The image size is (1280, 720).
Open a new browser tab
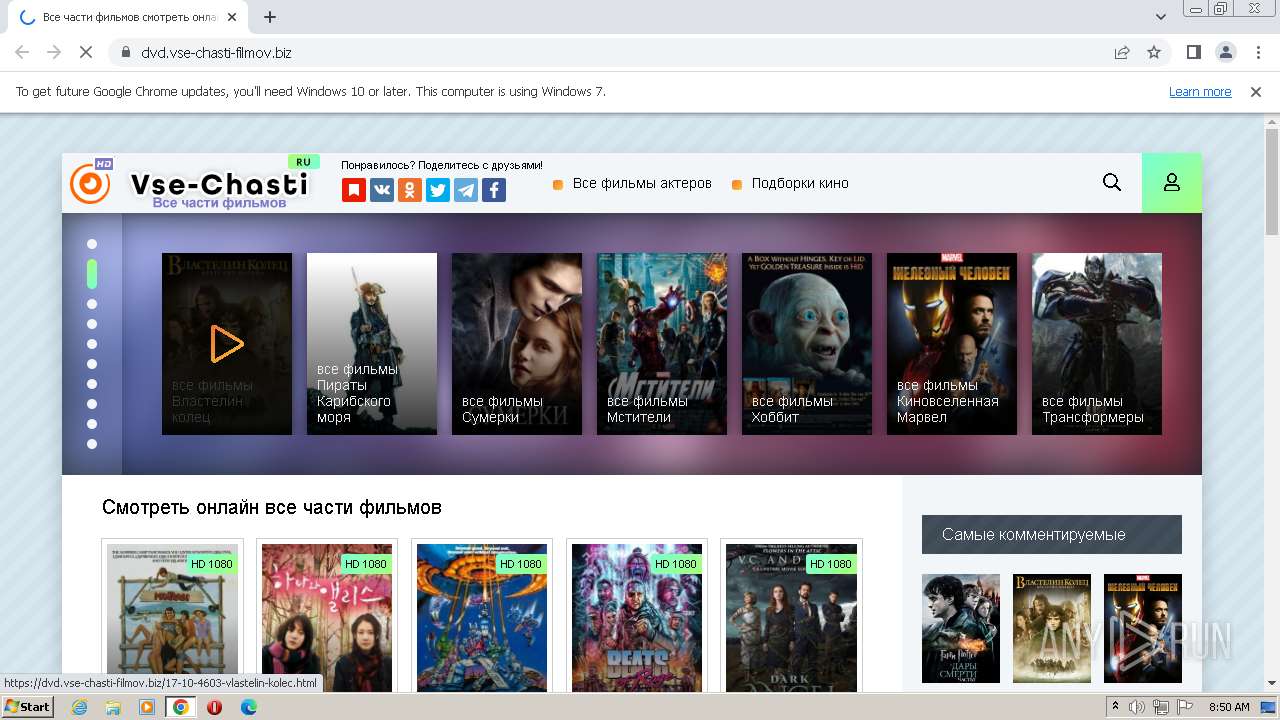(270, 17)
